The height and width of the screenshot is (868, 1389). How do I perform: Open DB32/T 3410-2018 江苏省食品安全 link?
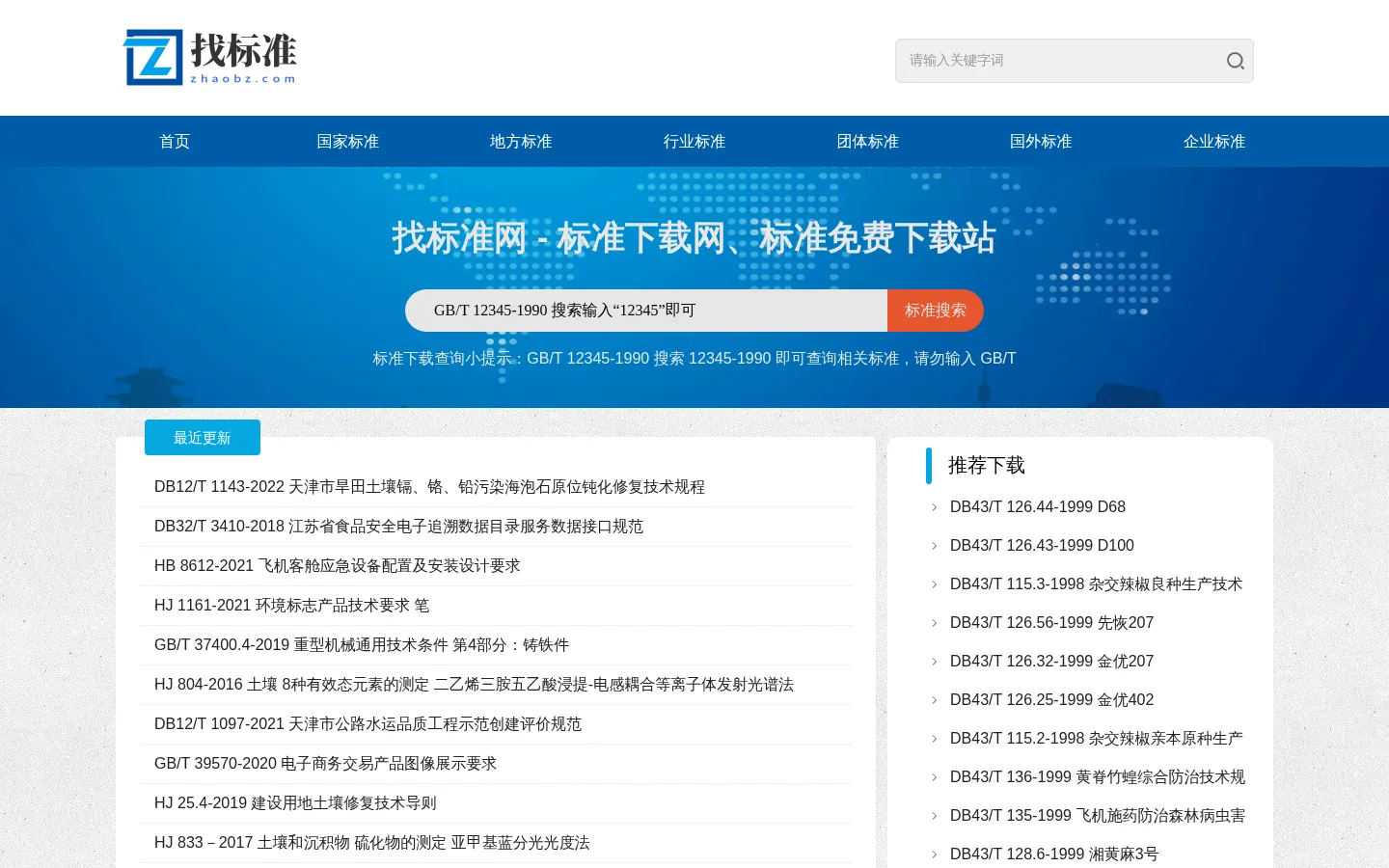tap(398, 527)
